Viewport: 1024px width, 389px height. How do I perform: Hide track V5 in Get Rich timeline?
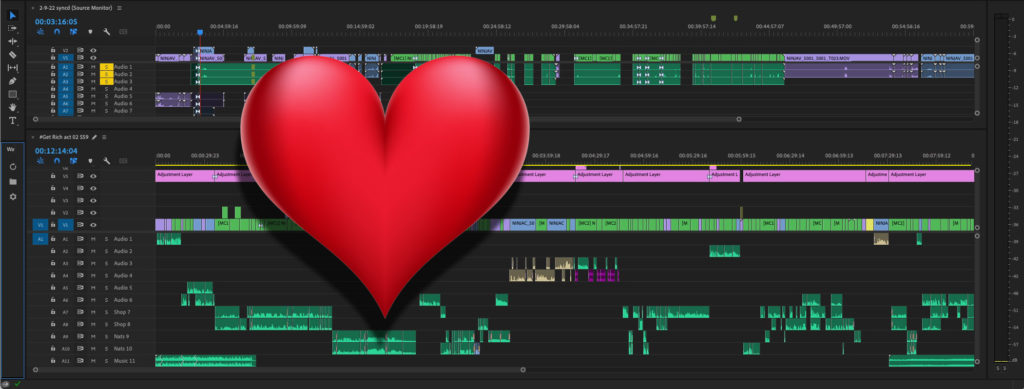point(93,176)
